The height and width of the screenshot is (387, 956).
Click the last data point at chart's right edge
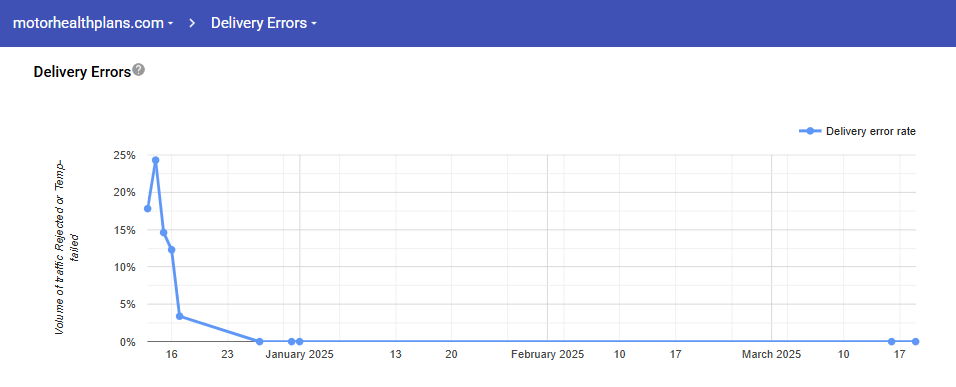915,341
